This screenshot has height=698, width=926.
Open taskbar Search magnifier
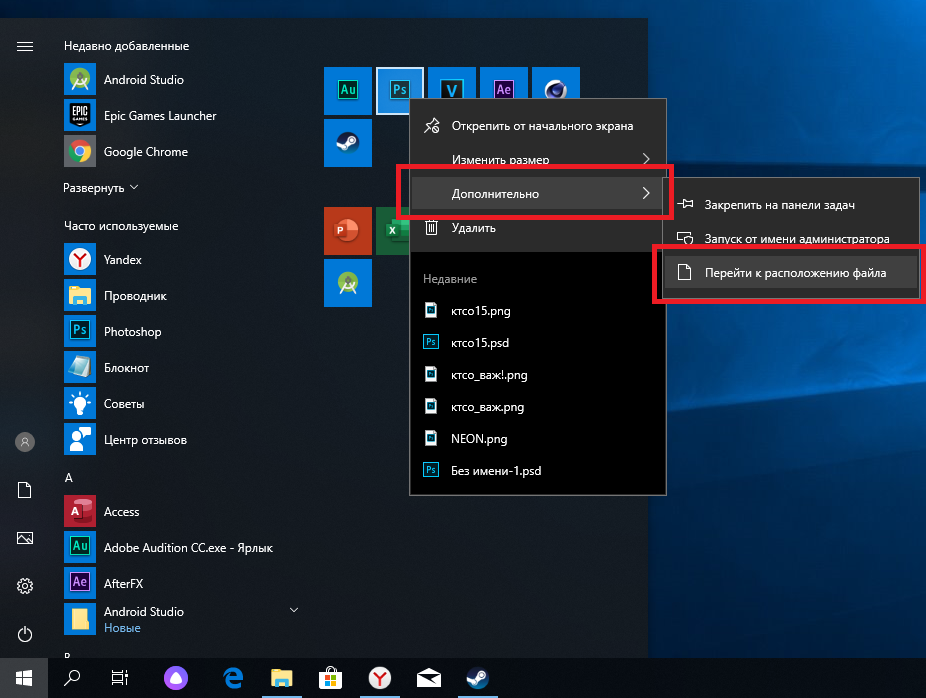72,678
